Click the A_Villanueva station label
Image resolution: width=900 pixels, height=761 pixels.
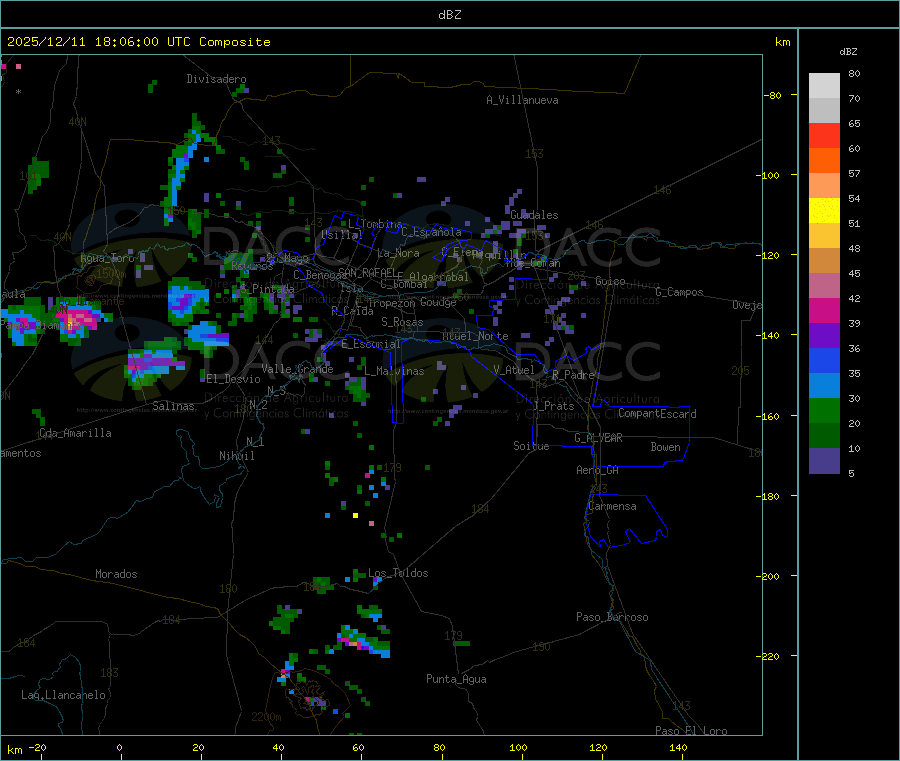[522, 100]
